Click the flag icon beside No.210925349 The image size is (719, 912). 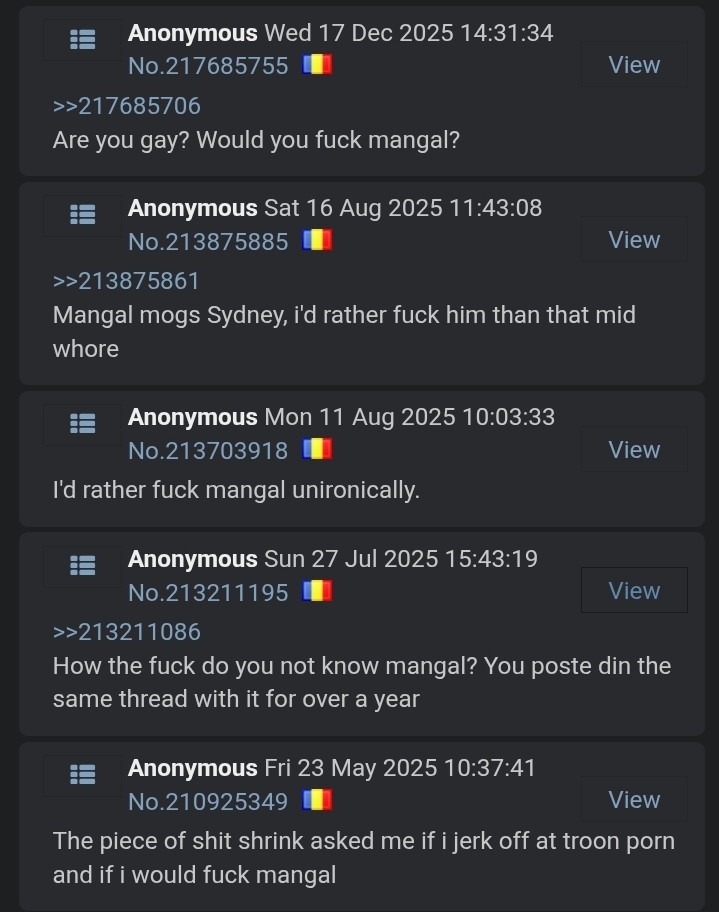317,801
